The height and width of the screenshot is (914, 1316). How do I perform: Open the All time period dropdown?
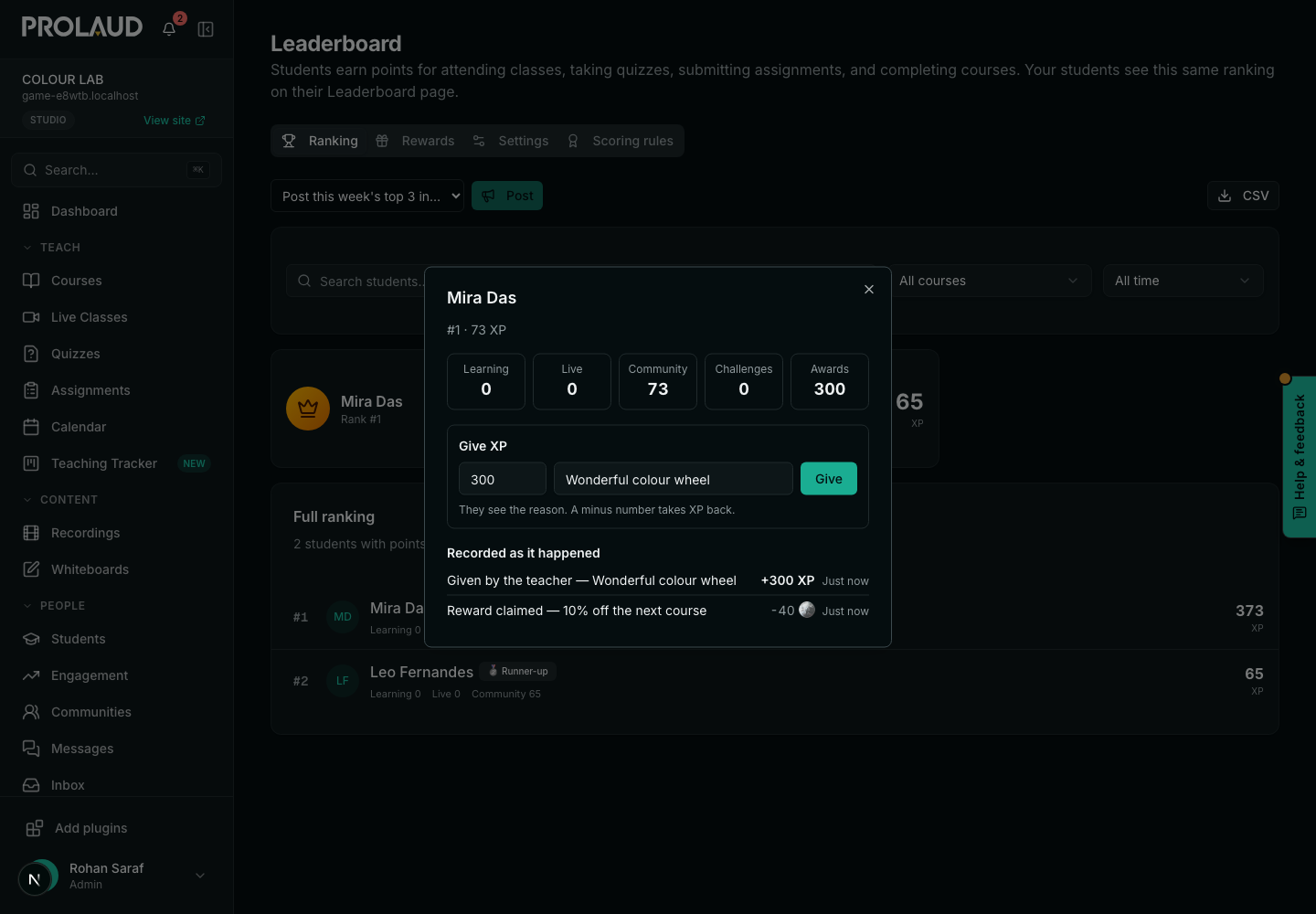click(x=1183, y=281)
